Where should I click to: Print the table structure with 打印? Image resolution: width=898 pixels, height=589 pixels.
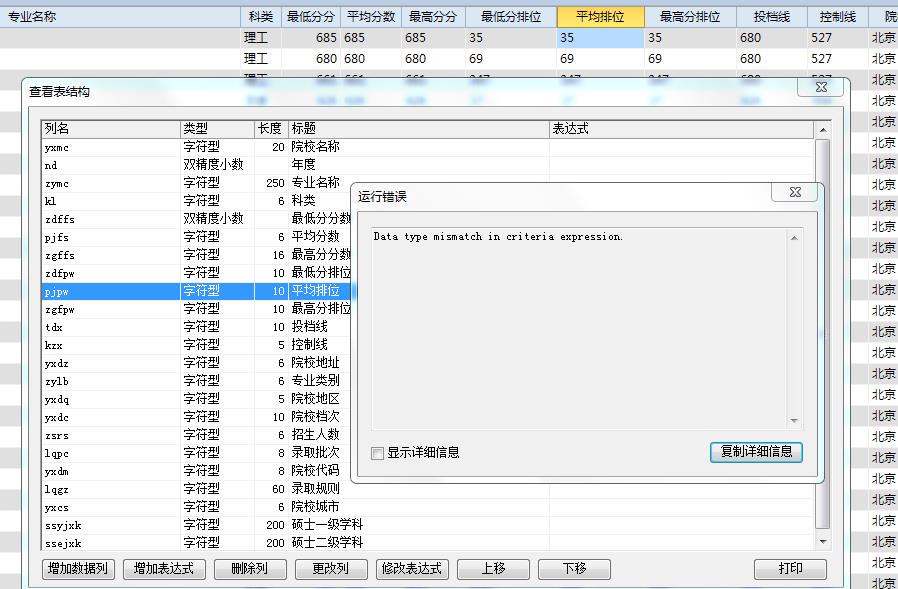(790, 569)
